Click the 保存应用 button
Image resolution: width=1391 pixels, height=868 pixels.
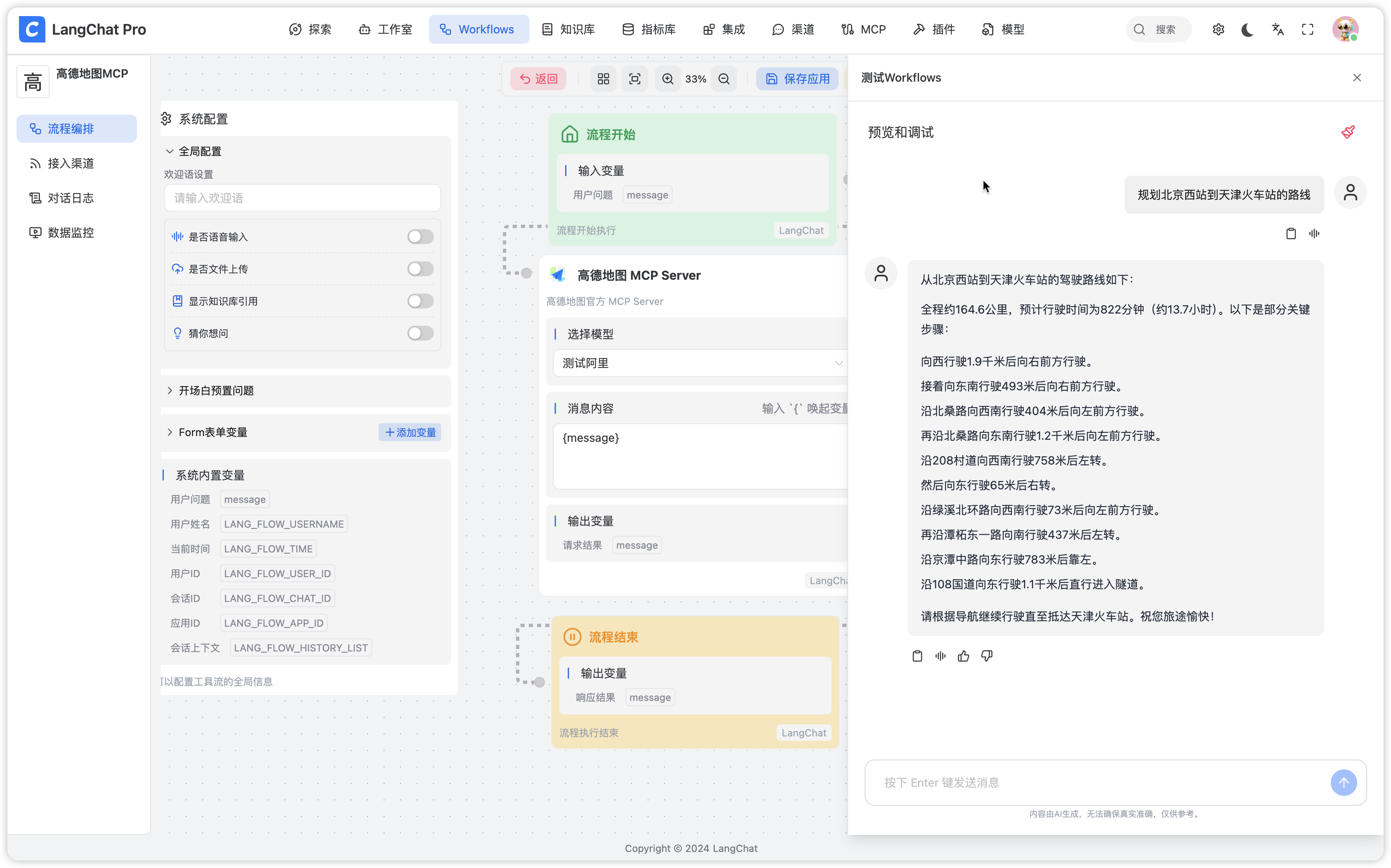797,79
